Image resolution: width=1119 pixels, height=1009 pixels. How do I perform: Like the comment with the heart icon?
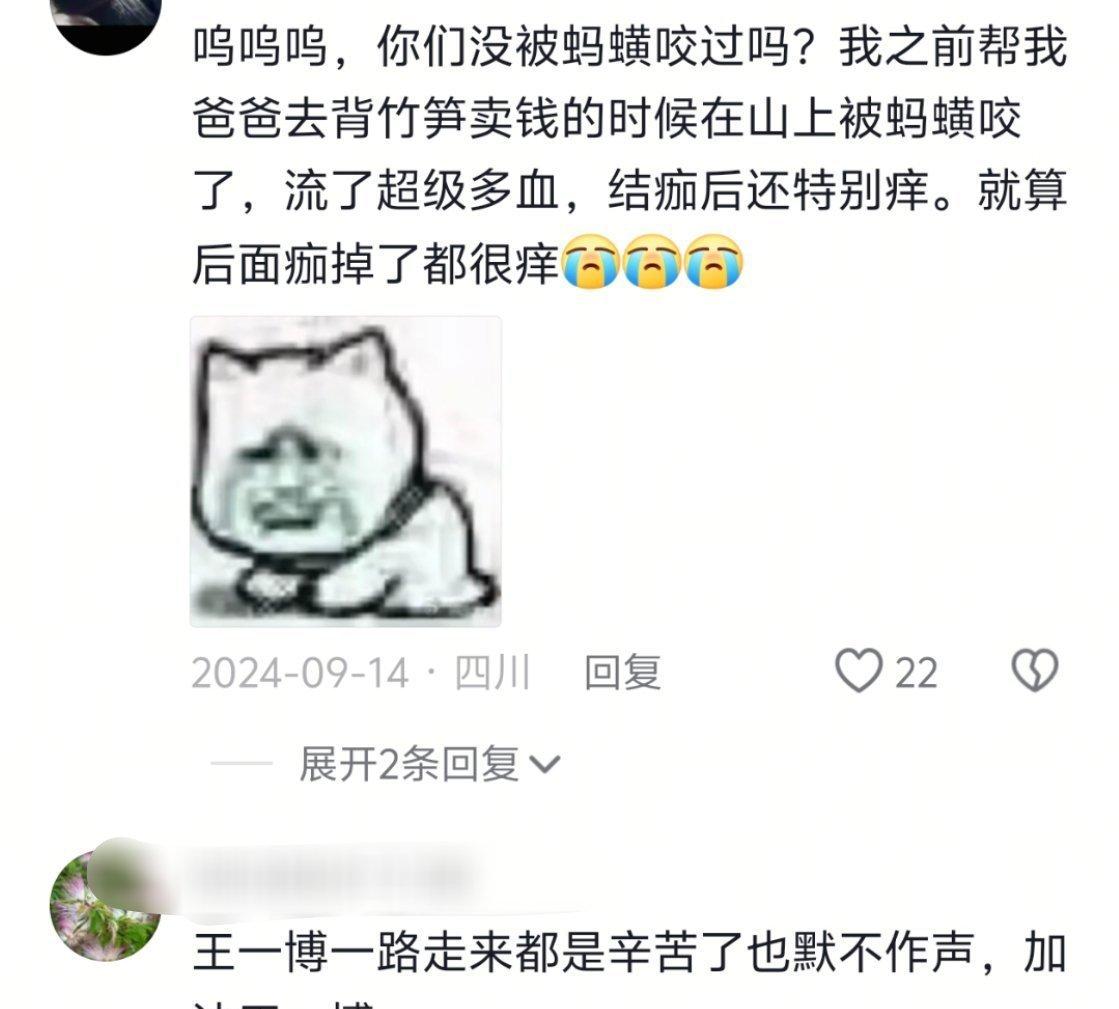[859, 670]
